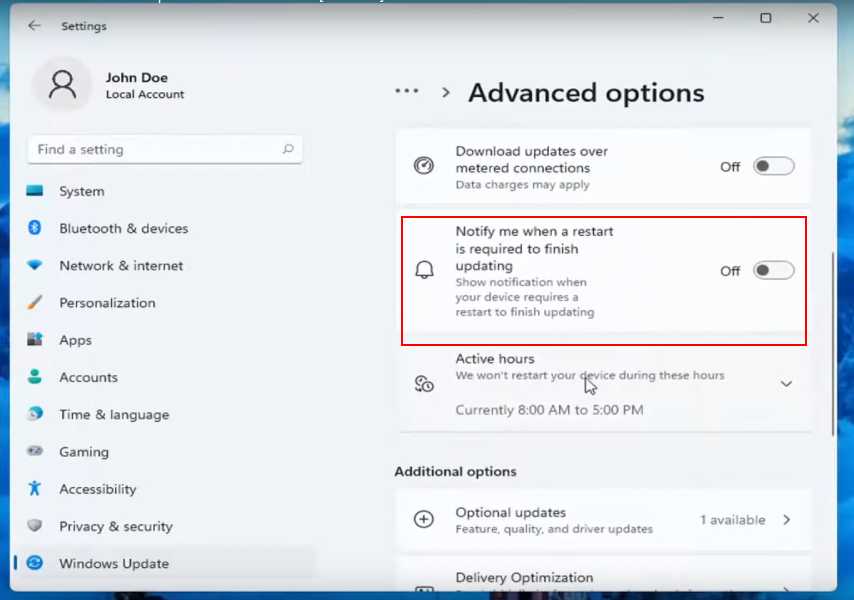Image resolution: width=854 pixels, height=600 pixels.
Task: Maximize the Settings window
Action: (766, 18)
